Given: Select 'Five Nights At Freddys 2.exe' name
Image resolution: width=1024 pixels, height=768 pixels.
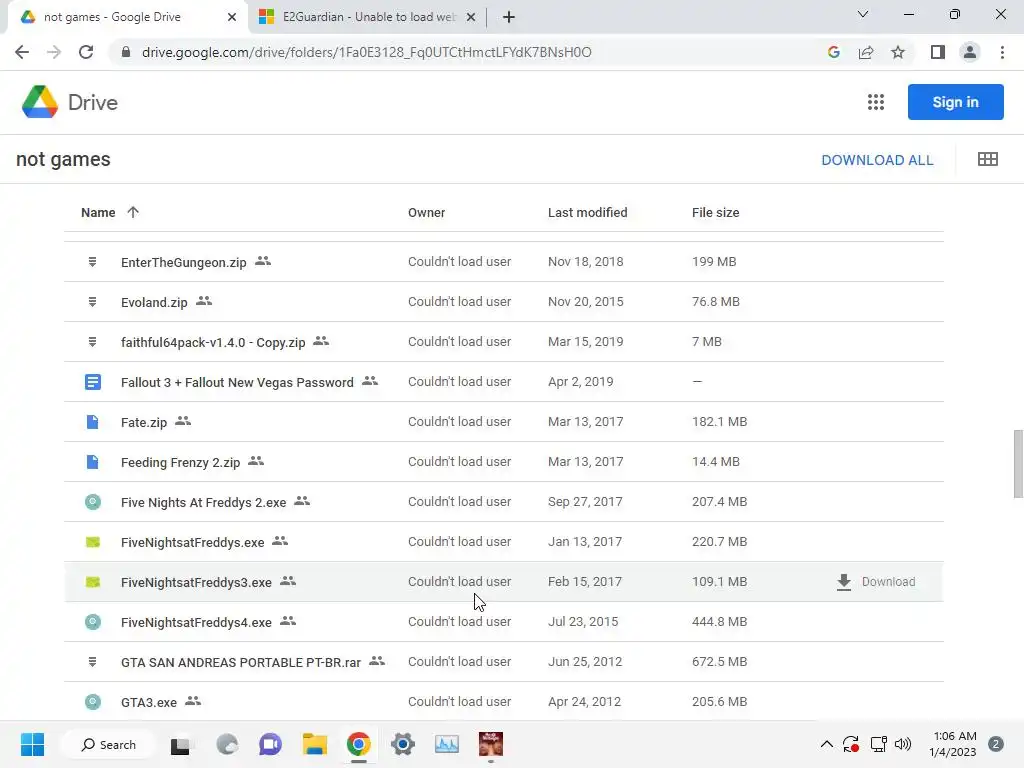Looking at the screenshot, I should pos(203,502).
